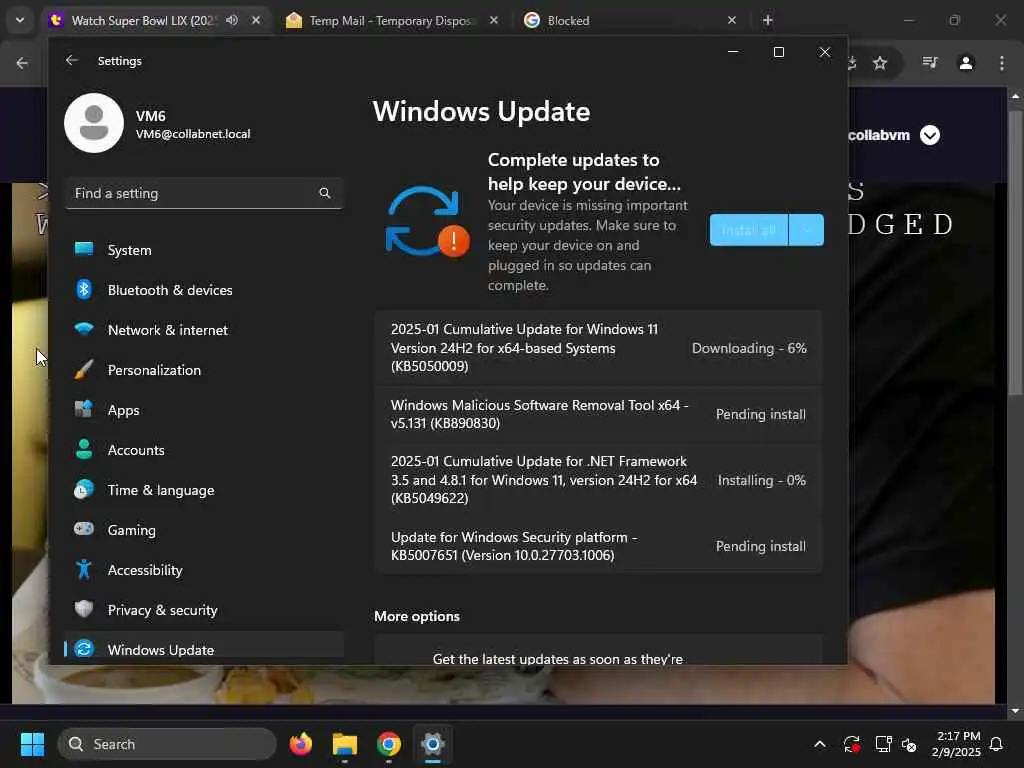Click the browser back arrow
This screenshot has height=768, width=1024.
click(x=22, y=63)
